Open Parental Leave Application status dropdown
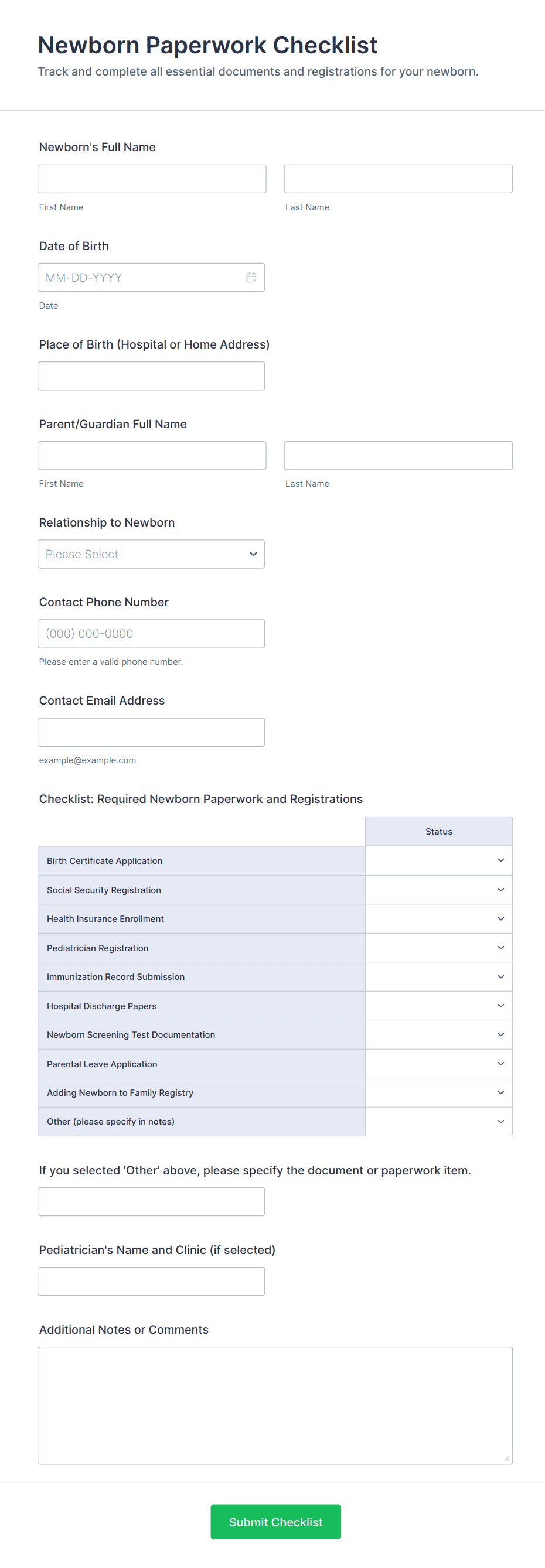The height and width of the screenshot is (1568, 545). pos(438,1063)
